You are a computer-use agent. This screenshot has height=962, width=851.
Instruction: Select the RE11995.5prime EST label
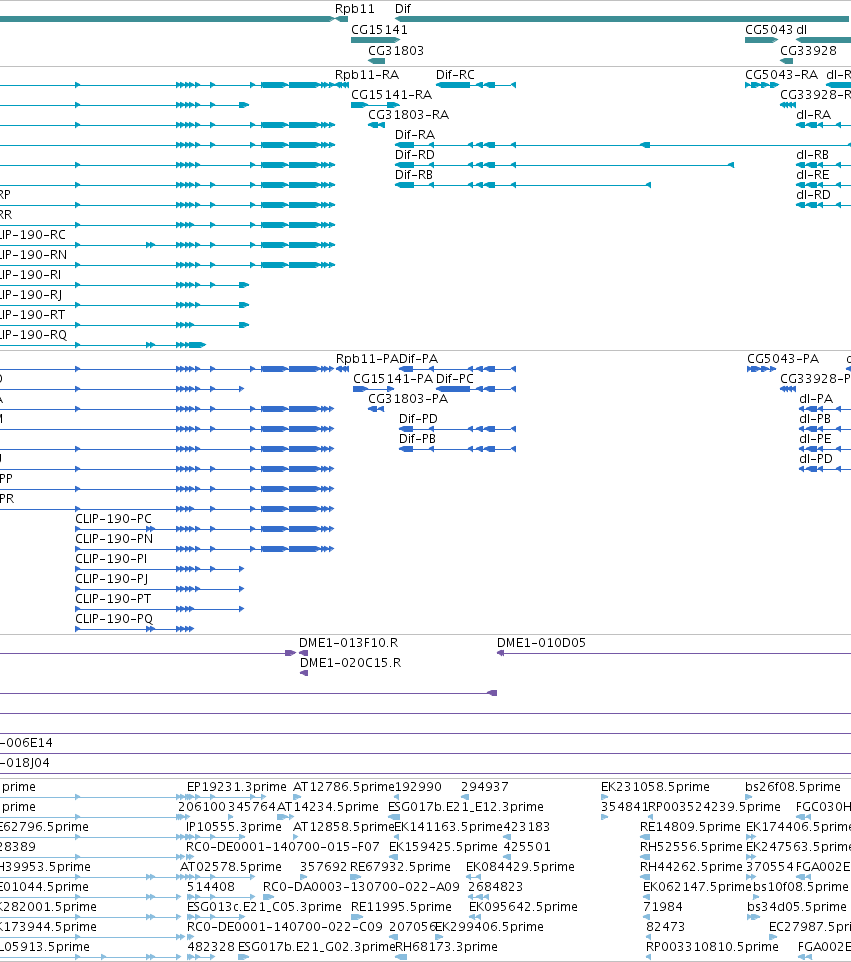pos(401,906)
